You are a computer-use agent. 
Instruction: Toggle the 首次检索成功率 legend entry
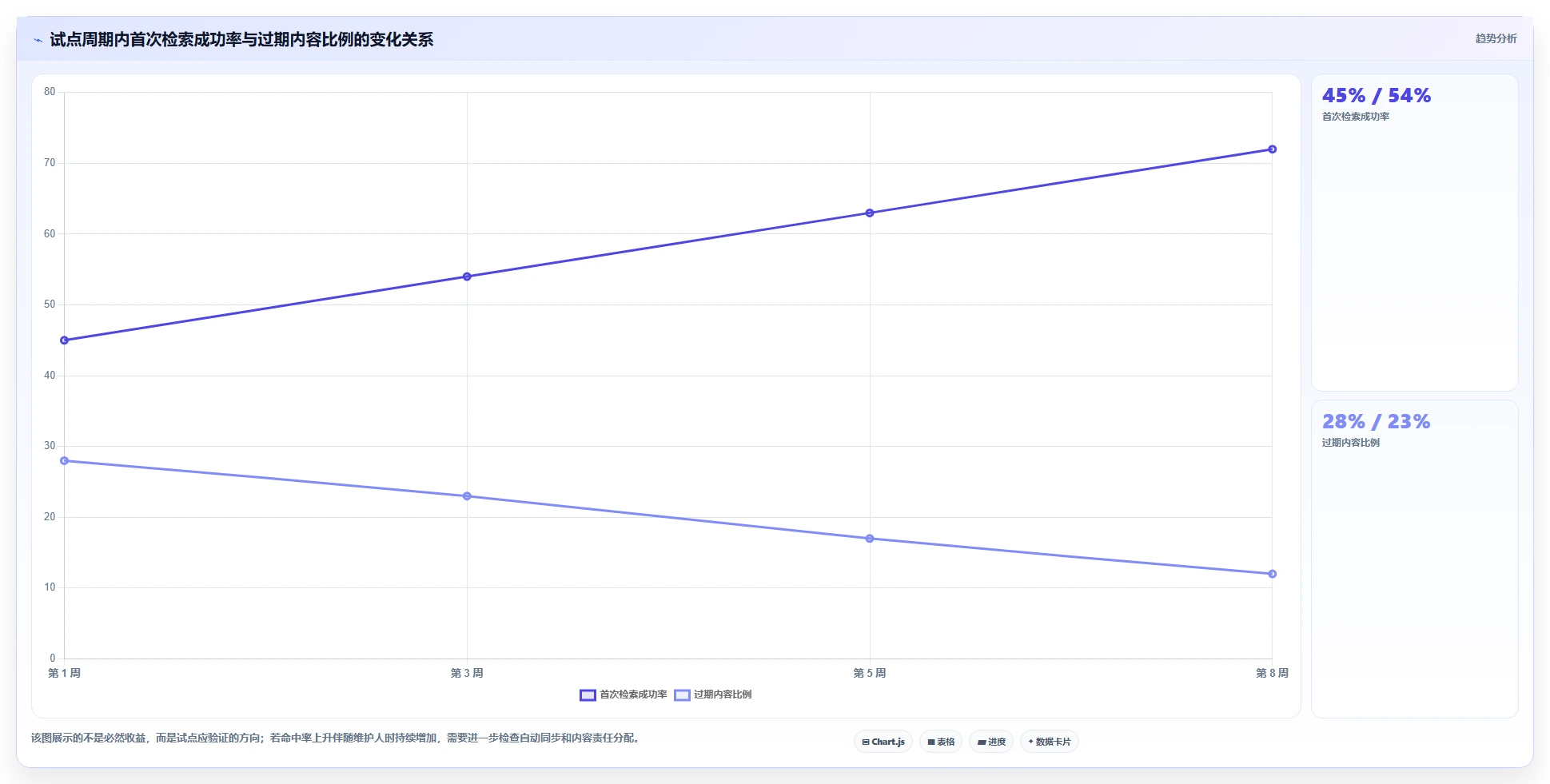coord(624,694)
